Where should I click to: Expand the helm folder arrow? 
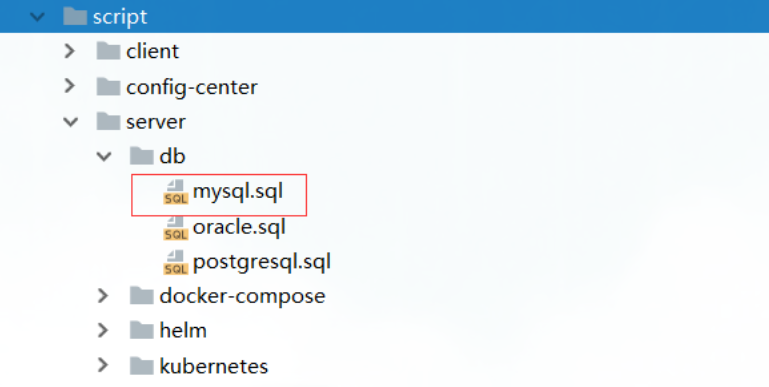[103, 331]
